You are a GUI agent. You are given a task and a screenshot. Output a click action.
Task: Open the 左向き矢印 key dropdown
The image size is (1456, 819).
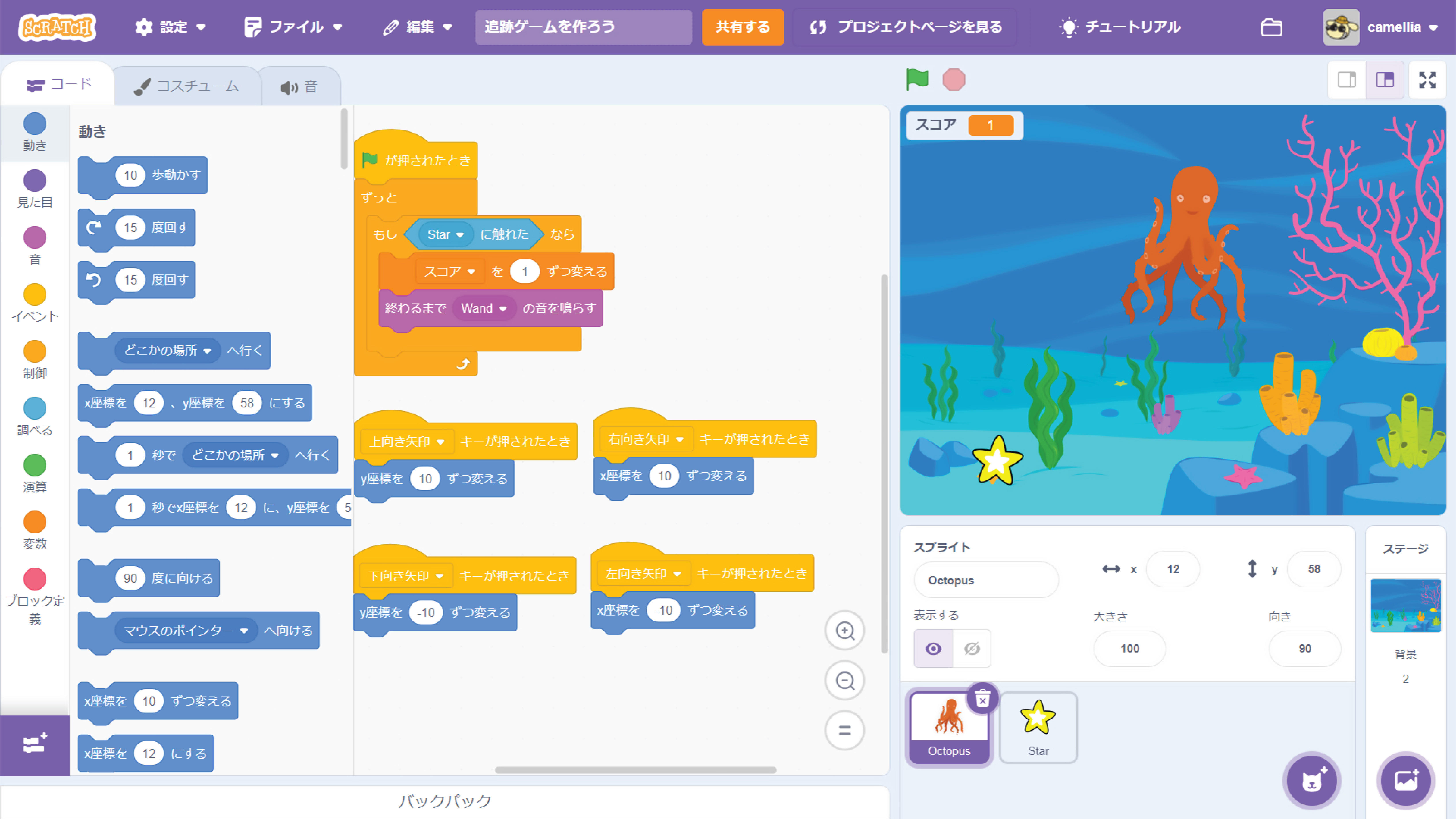[643, 573]
